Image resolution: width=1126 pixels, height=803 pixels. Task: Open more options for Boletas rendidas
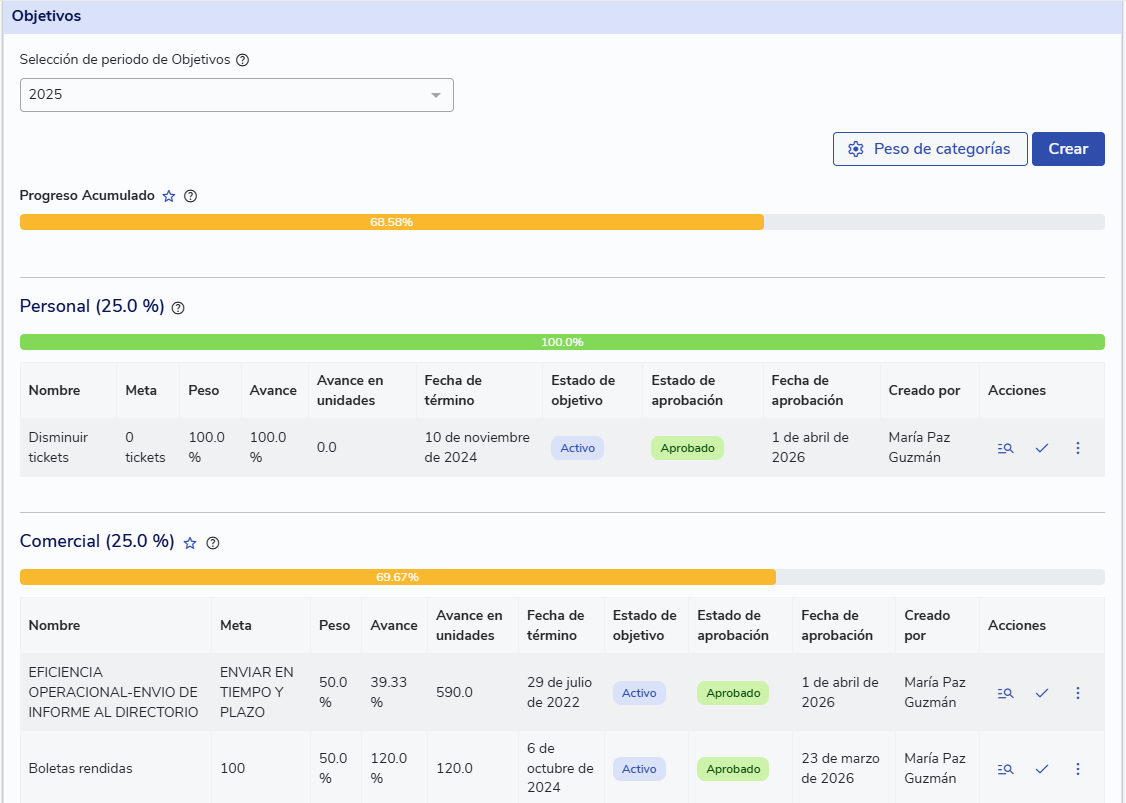(1078, 769)
